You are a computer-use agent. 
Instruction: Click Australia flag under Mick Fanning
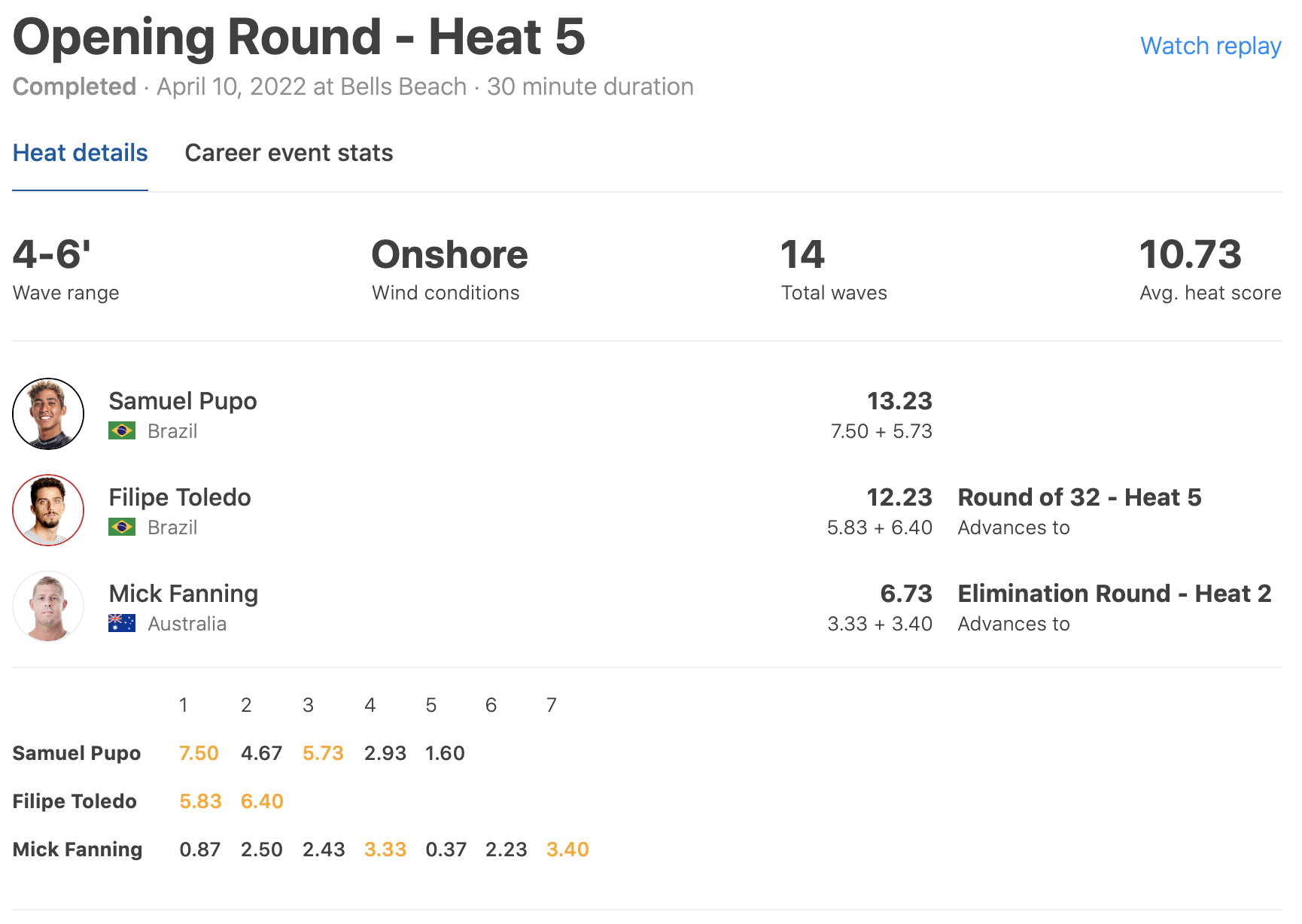pyautogui.click(x=122, y=624)
